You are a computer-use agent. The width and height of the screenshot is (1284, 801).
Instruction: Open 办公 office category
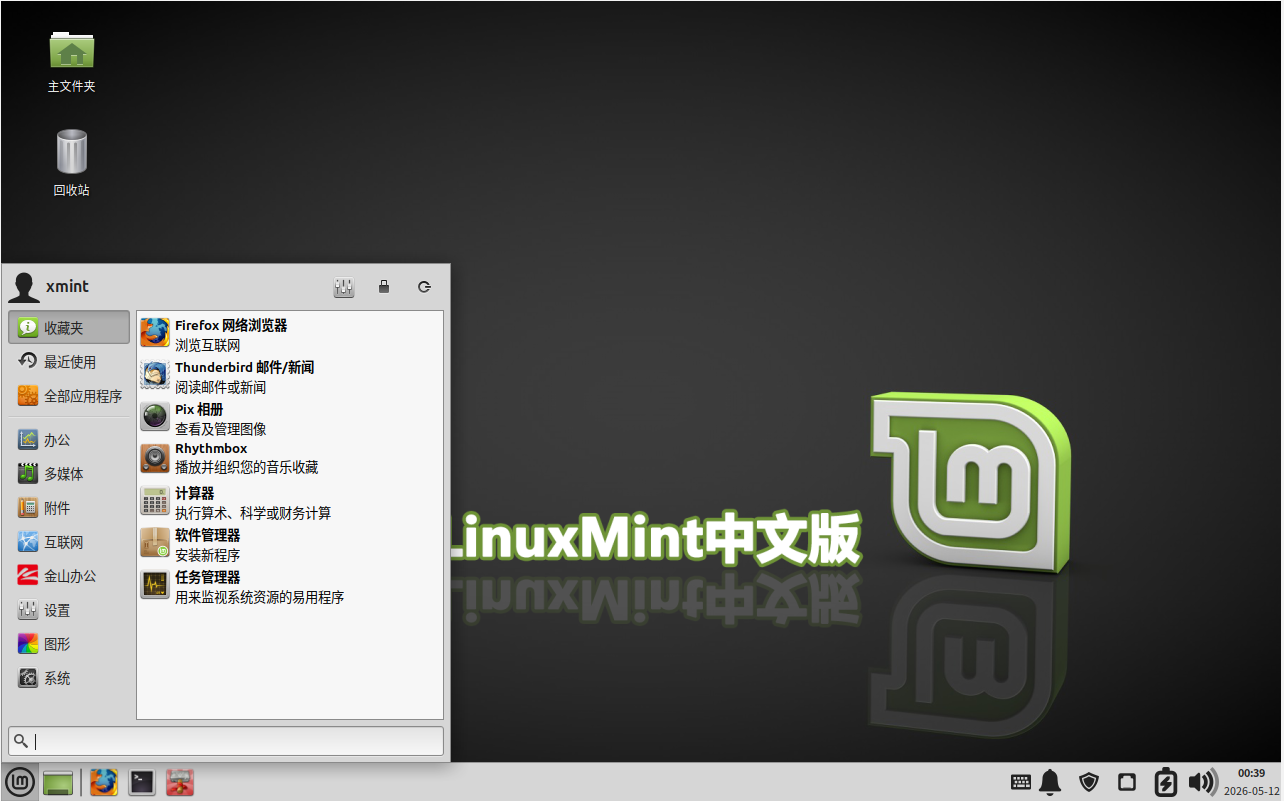point(69,439)
